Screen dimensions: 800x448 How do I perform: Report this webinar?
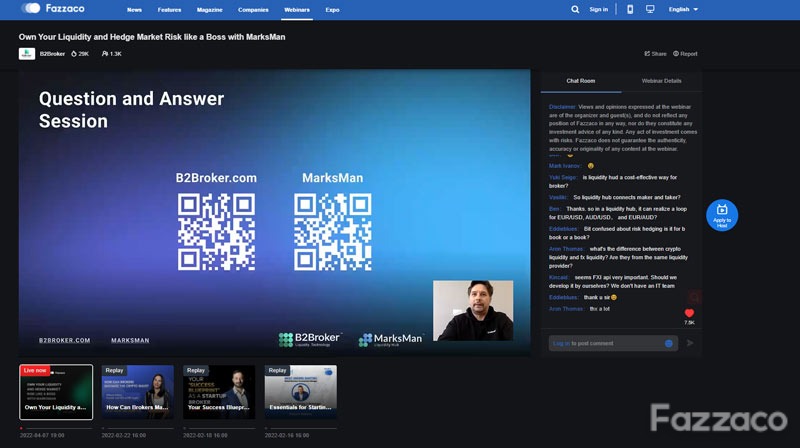pos(685,54)
